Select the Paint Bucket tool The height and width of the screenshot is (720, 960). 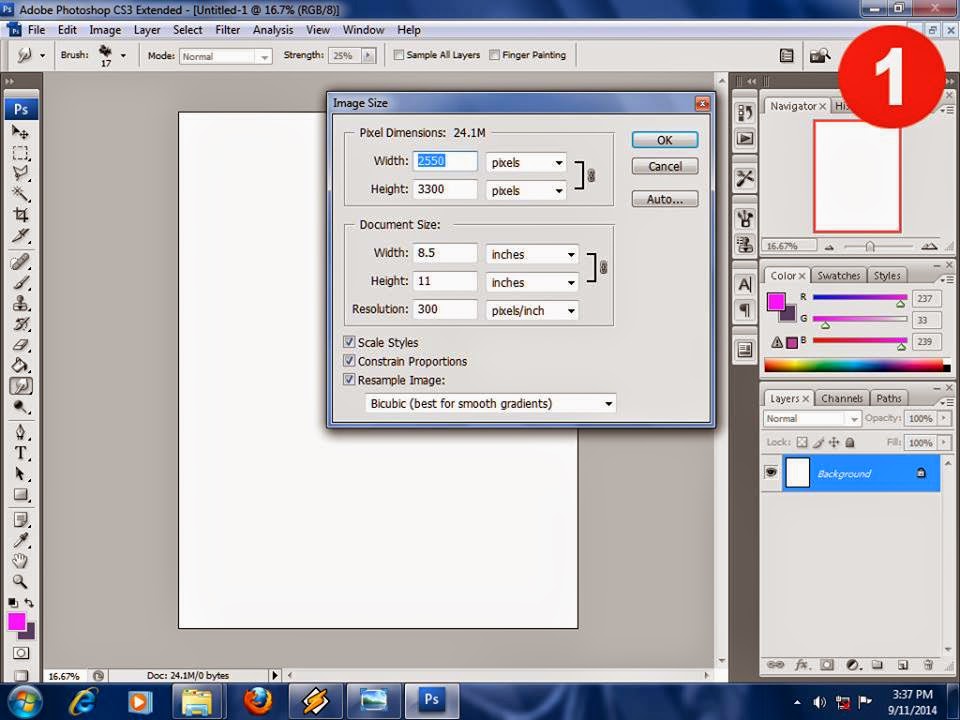20,366
